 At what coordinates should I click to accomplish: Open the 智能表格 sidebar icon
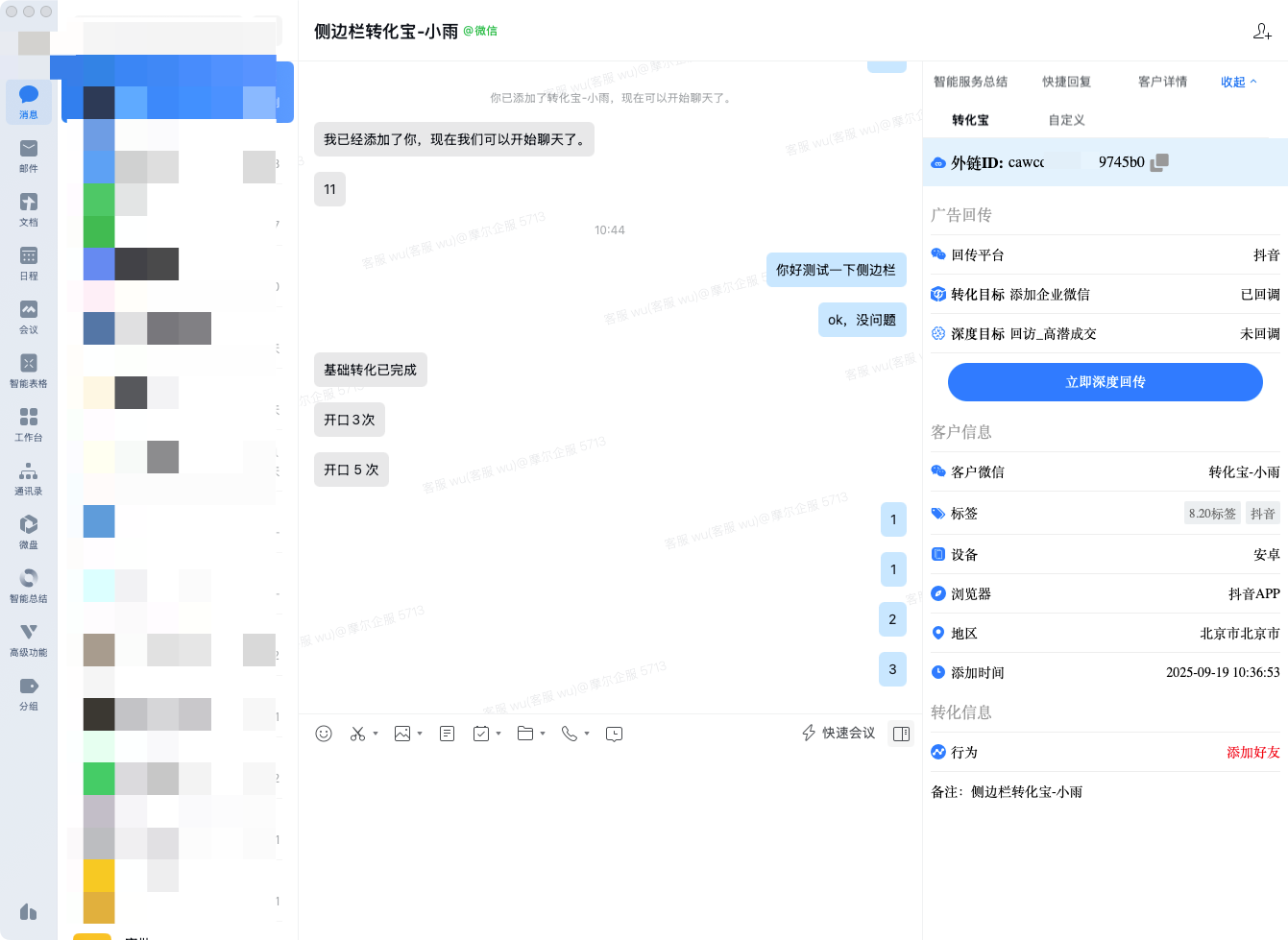[x=29, y=371]
